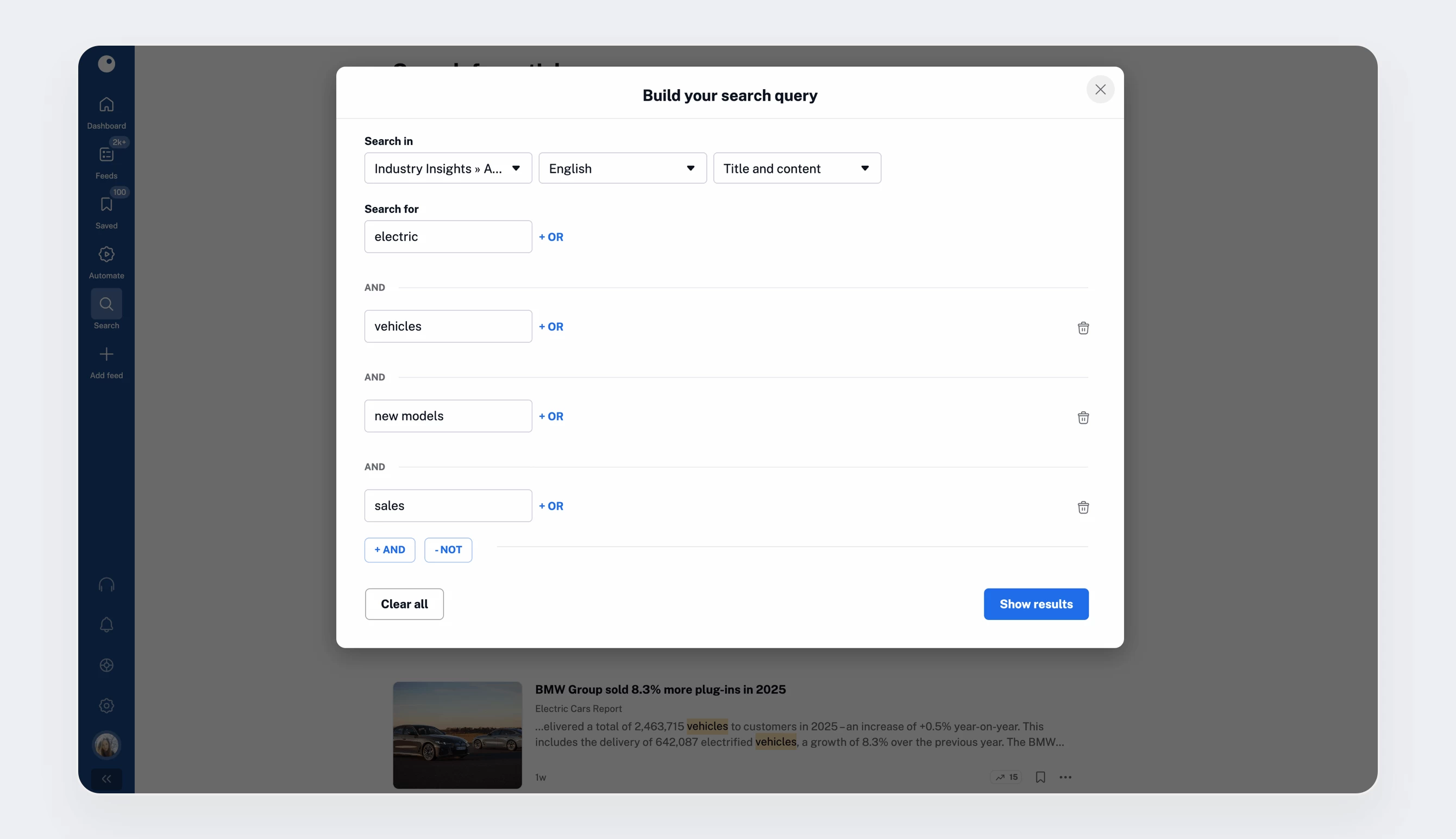Collapse the sidebar with double chevron
This screenshot has height=839, width=1456.
pyautogui.click(x=106, y=779)
